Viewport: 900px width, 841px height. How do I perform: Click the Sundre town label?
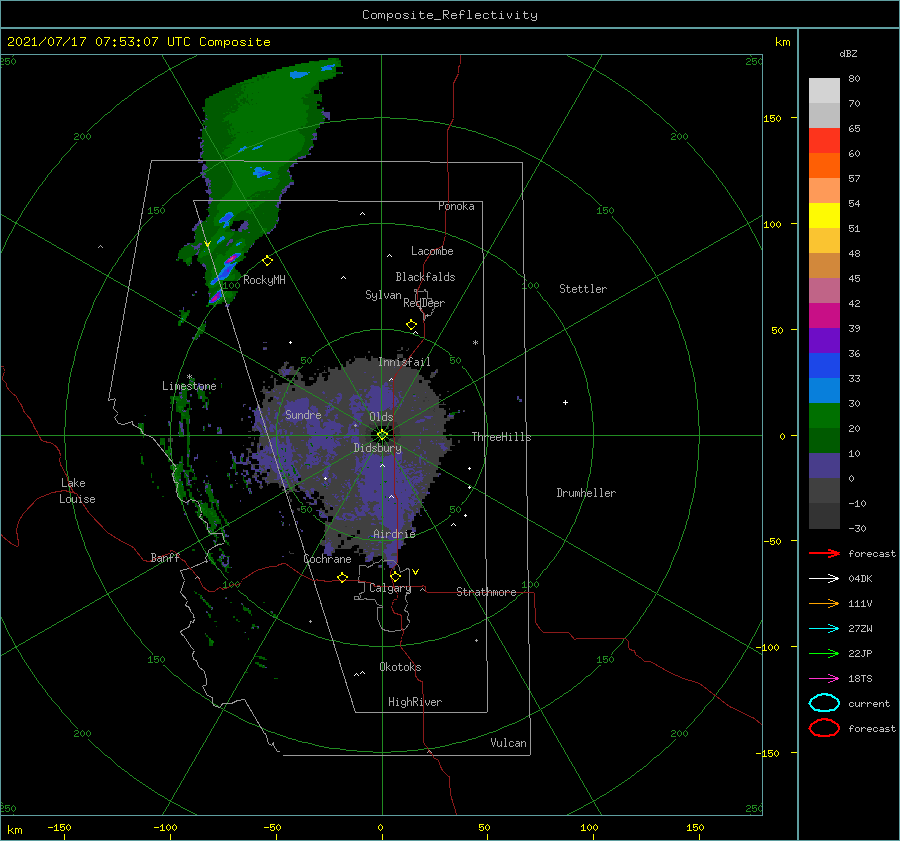tap(303, 415)
